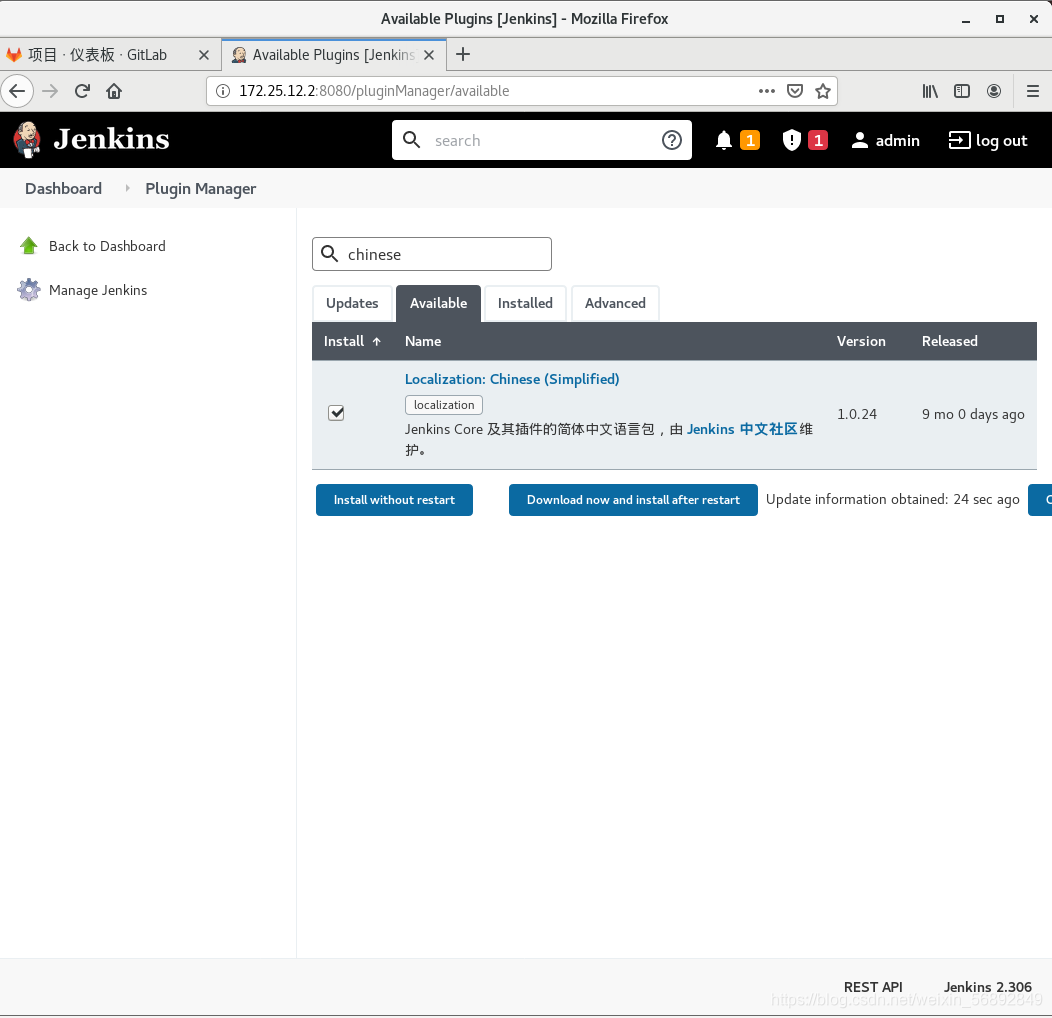Open the page actions three-dots menu

point(767,91)
